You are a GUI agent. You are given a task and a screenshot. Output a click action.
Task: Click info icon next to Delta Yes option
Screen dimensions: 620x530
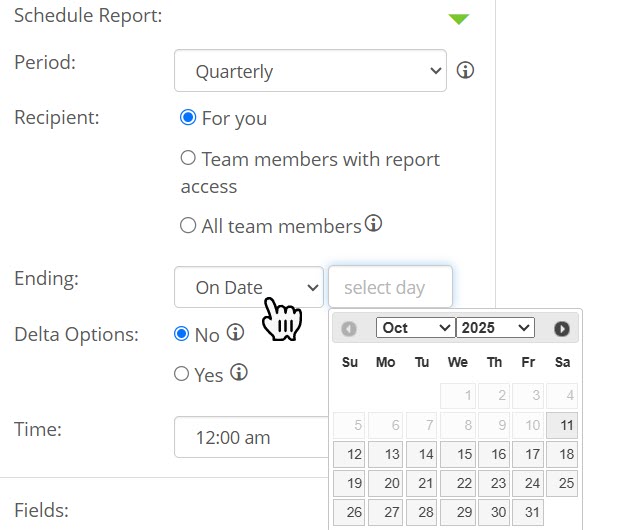point(239,372)
